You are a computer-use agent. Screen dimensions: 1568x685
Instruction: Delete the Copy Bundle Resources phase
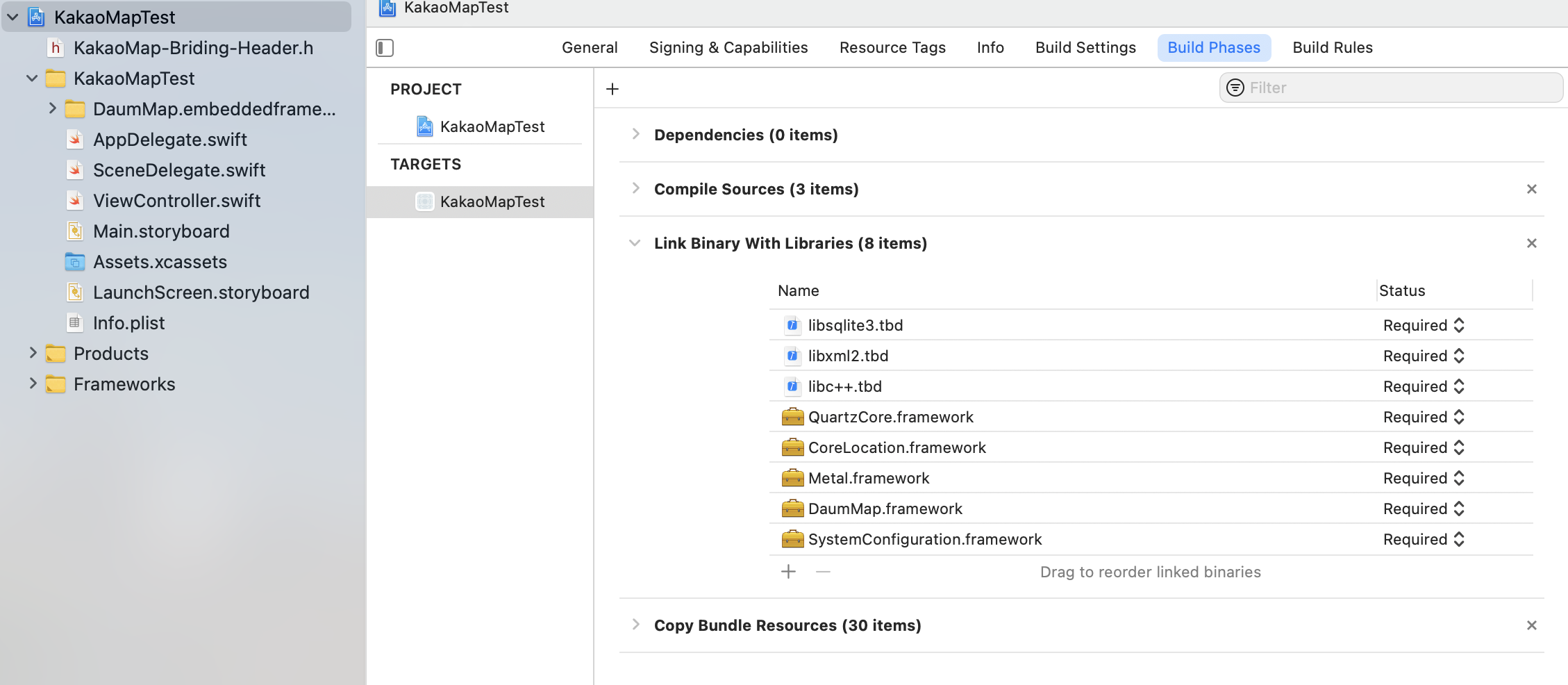click(x=1532, y=625)
